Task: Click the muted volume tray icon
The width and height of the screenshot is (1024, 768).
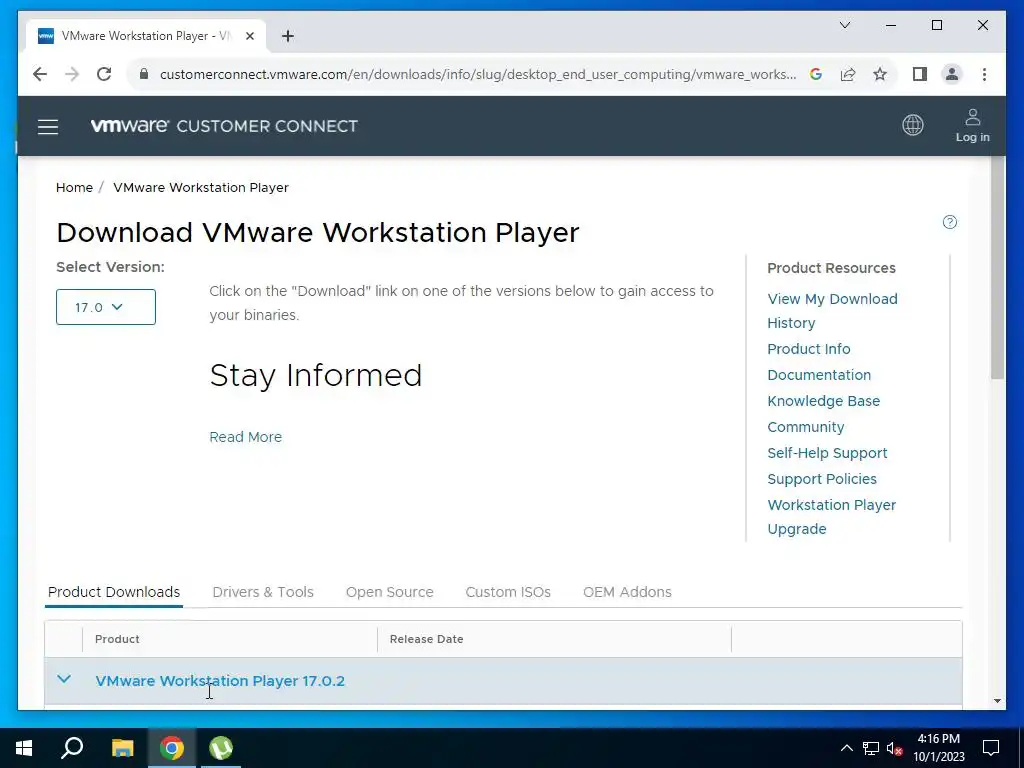Action: (x=894, y=748)
